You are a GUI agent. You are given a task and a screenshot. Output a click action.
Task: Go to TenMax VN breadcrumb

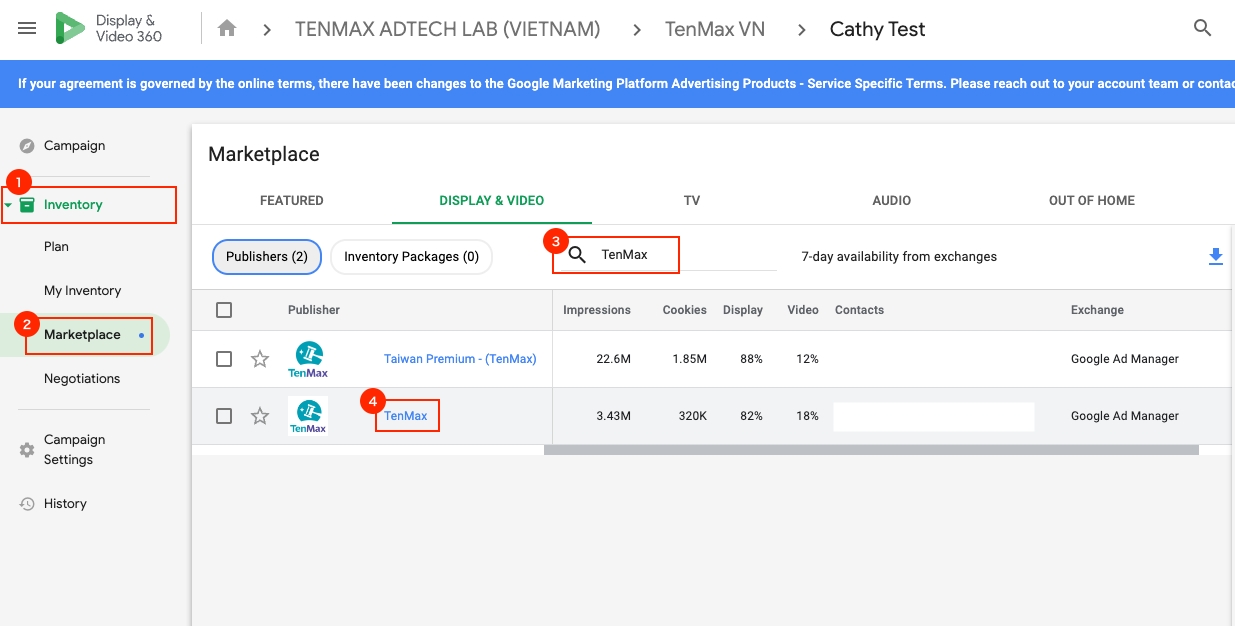(715, 29)
